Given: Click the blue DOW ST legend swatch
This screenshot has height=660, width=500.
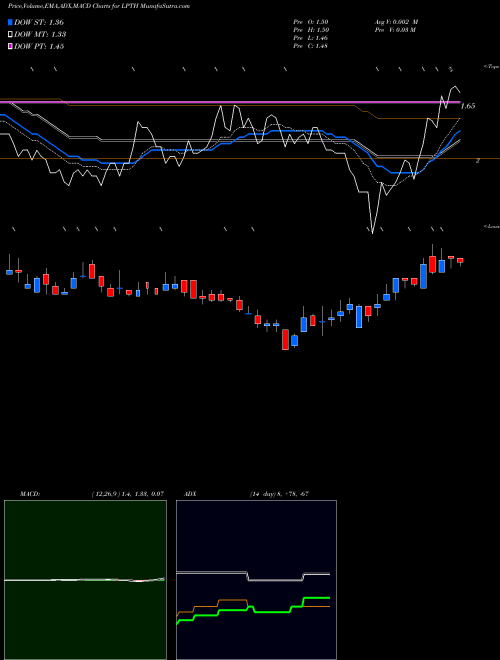Looking at the screenshot, I should [10, 22].
